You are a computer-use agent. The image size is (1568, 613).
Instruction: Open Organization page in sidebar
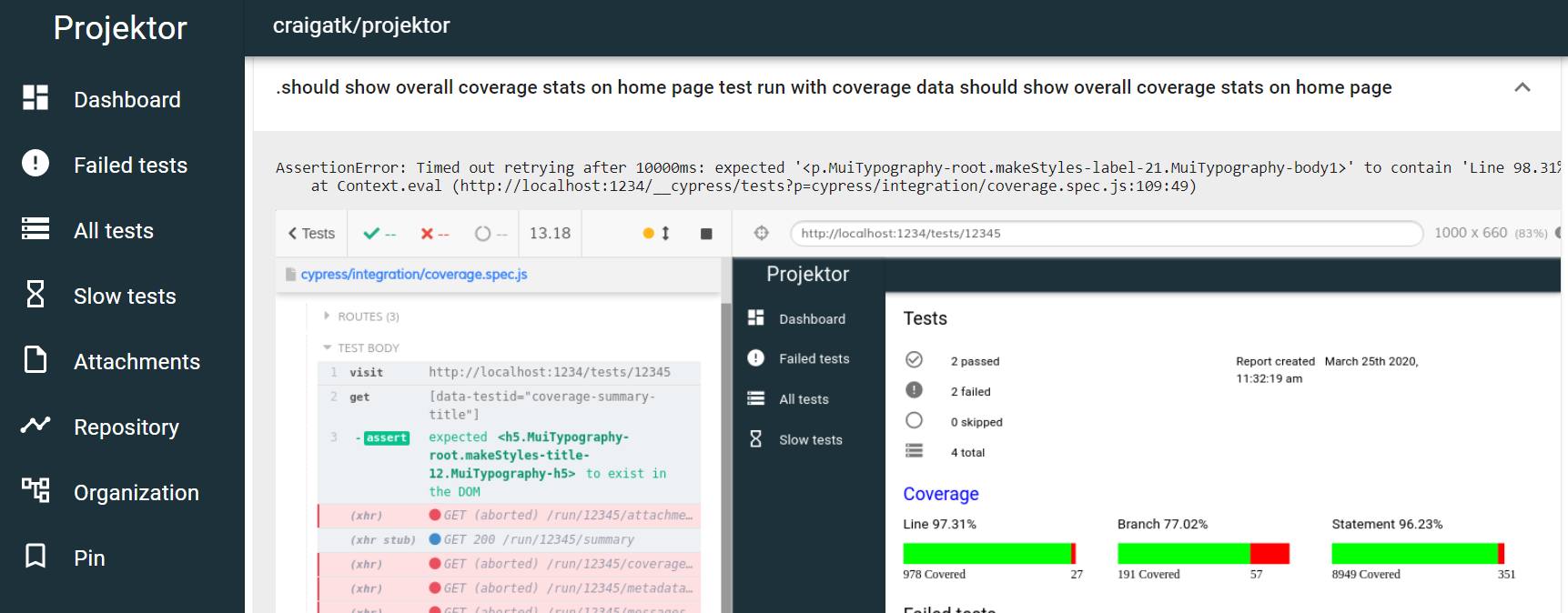pos(137,493)
